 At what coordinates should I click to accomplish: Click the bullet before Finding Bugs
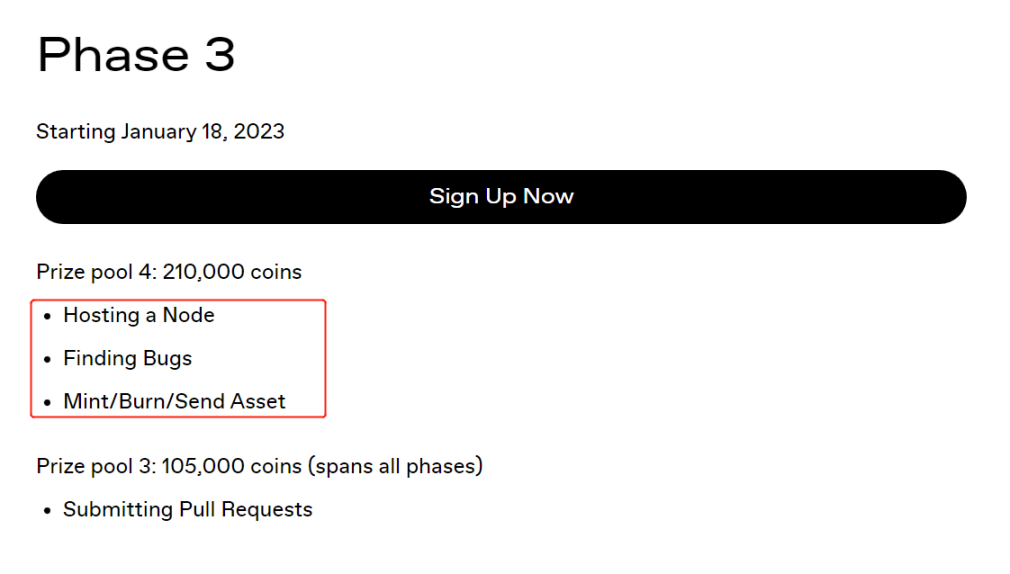[x=48, y=360]
